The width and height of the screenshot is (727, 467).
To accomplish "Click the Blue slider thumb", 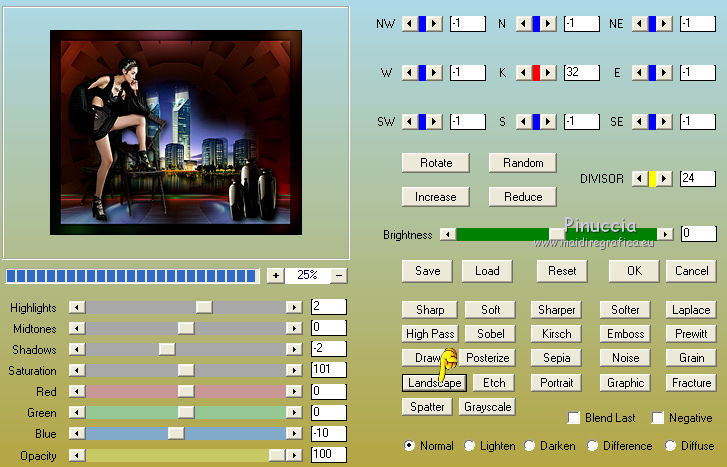I will click(176, 433).
